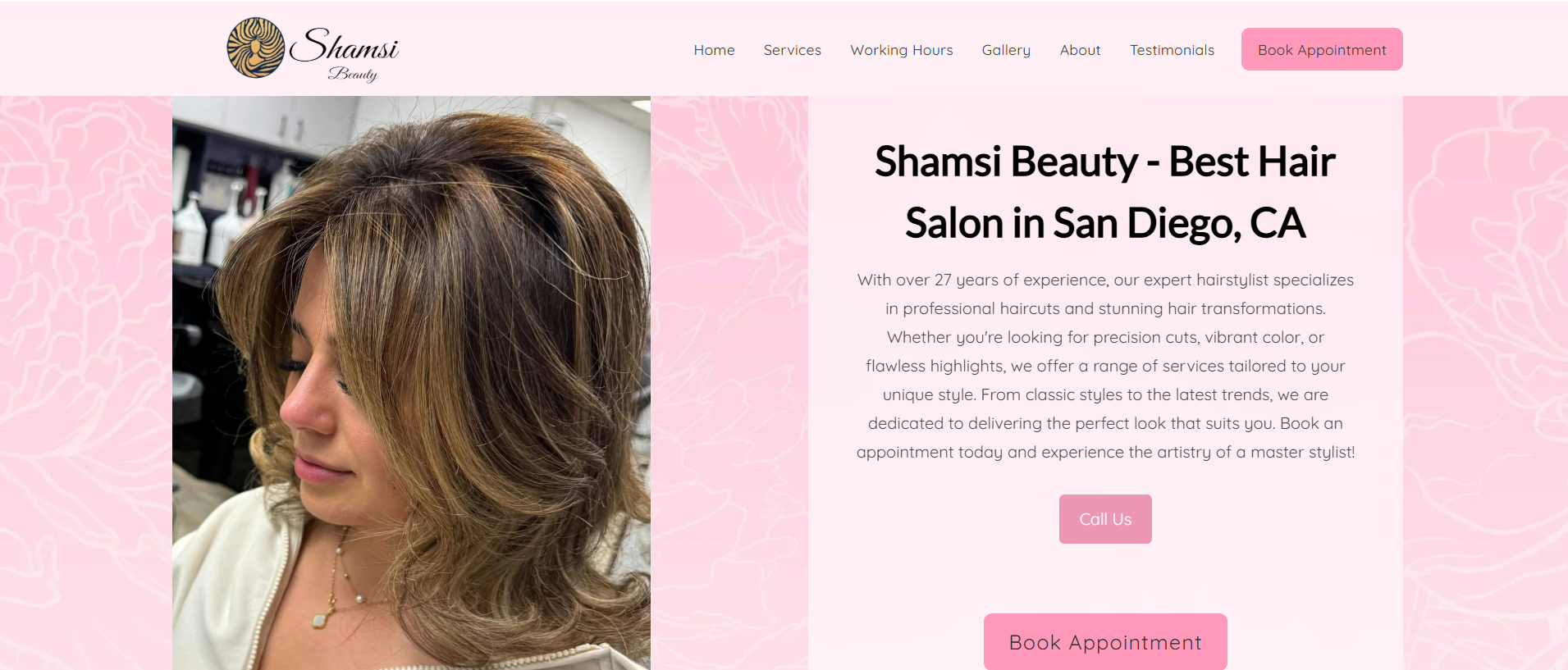Select the Gallery nav link
Screen dimensions: 1568x670
click(x=1006, y=50)
